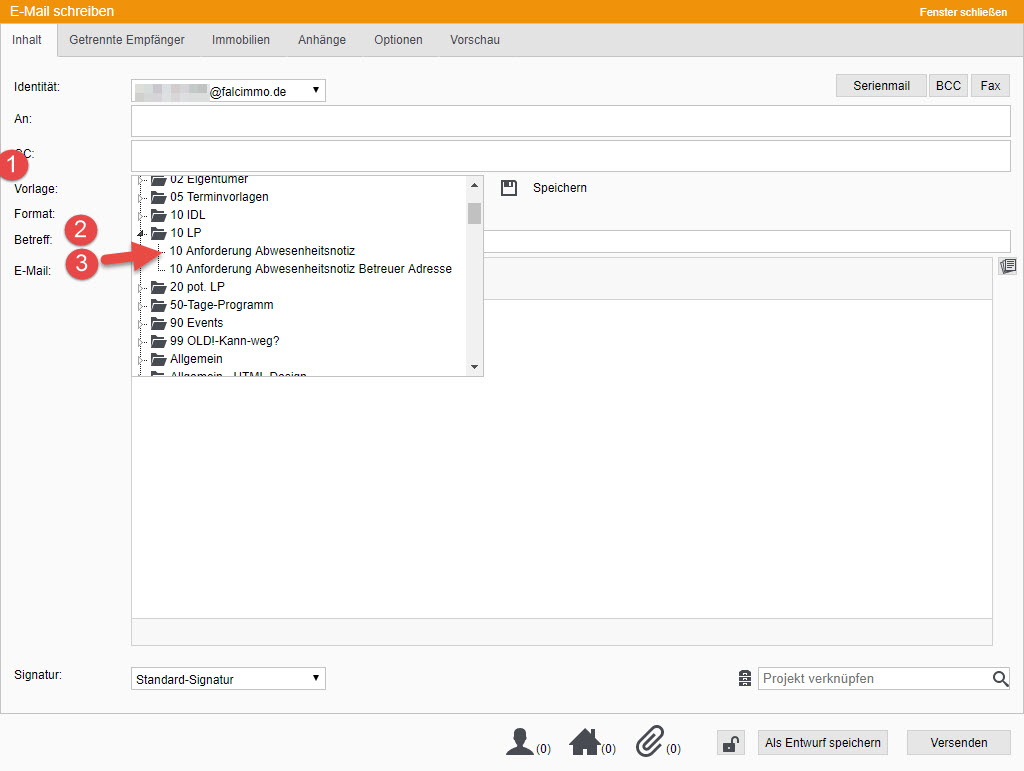Viewport: 1024px width, 771px height.
Task: Open the Vorschau tab
Action: tap(474, 40)
